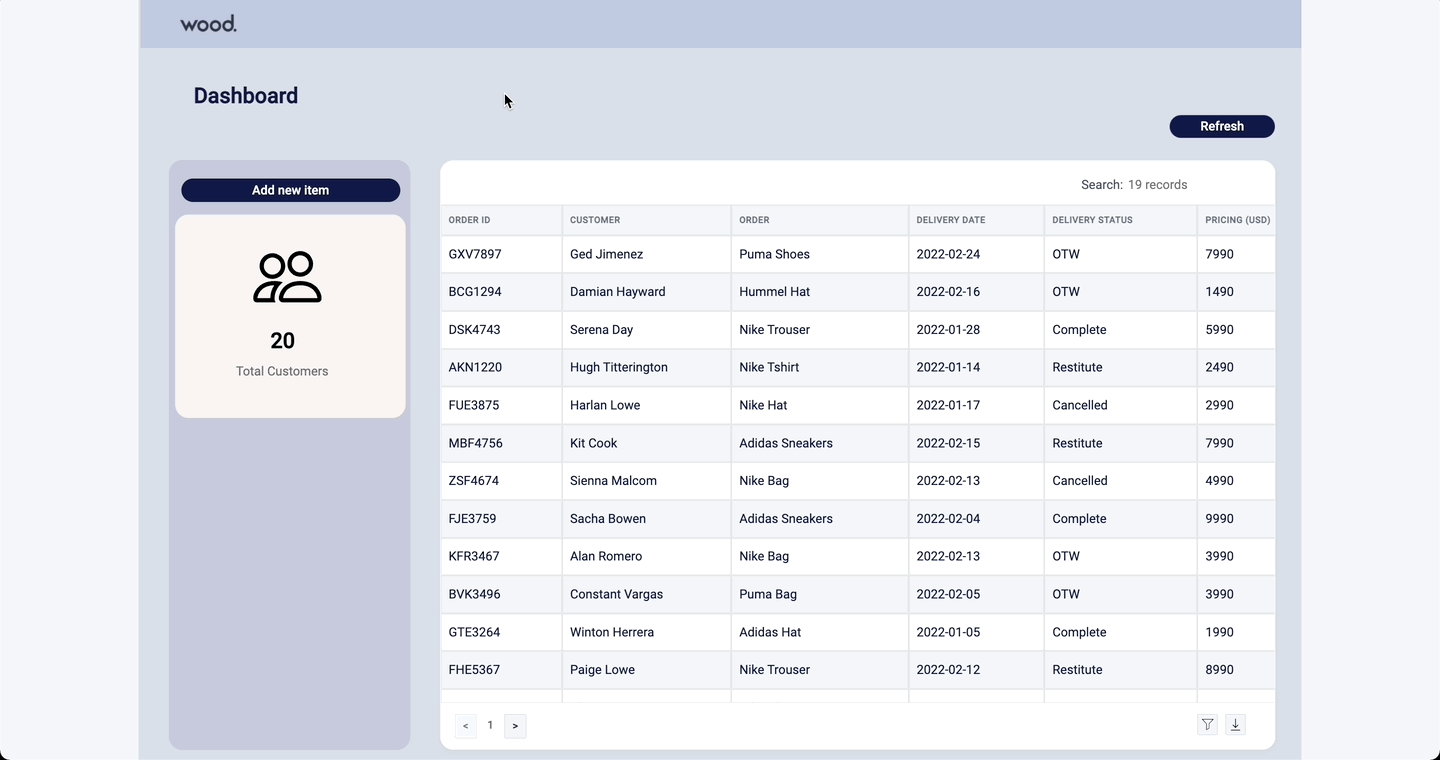Viewport: 1440px width, 760px height.
Task: Click the Total Customers card
Action: pos(290,316)
